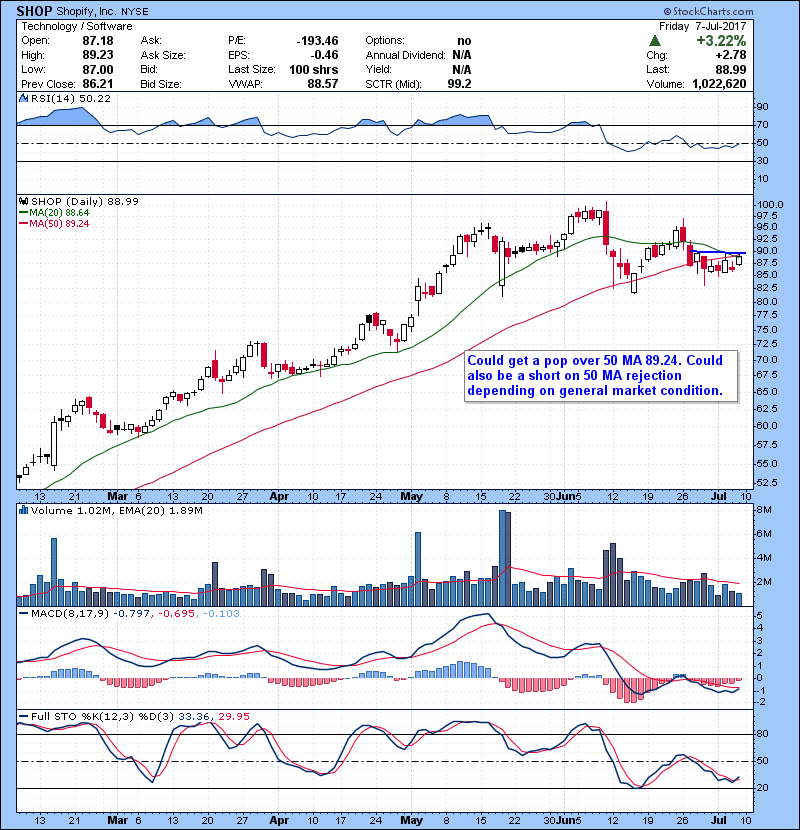Click the SCTR (Mid) value 99.2
Viewport: 800px width, 830px height.
[x=459, y=84]
